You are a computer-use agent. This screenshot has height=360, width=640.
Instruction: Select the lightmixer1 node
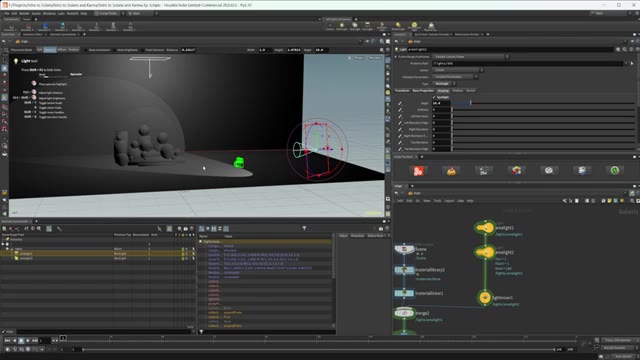coord(485,298)
